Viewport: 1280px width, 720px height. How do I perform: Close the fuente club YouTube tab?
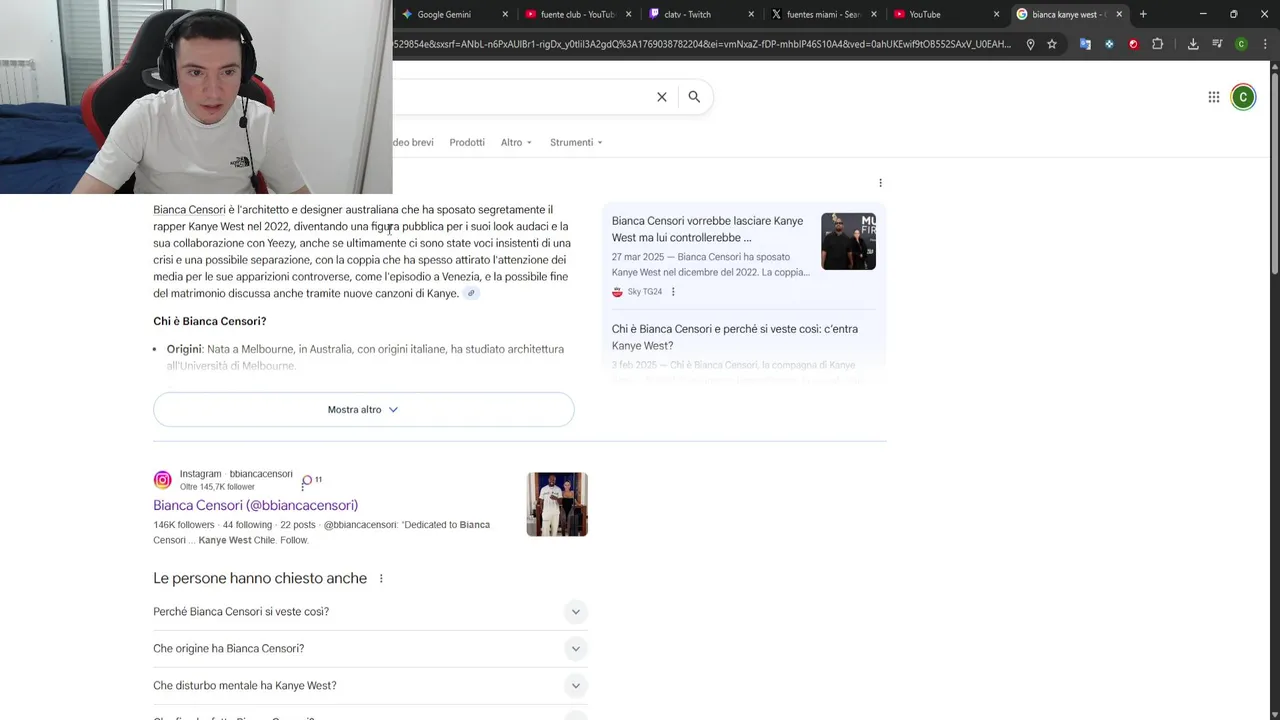click(628, 14)
